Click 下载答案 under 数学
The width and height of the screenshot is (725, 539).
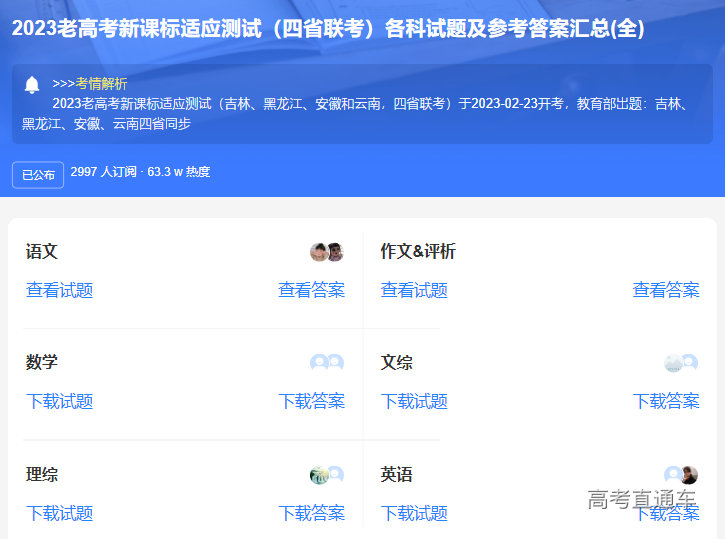click(311, 401)
